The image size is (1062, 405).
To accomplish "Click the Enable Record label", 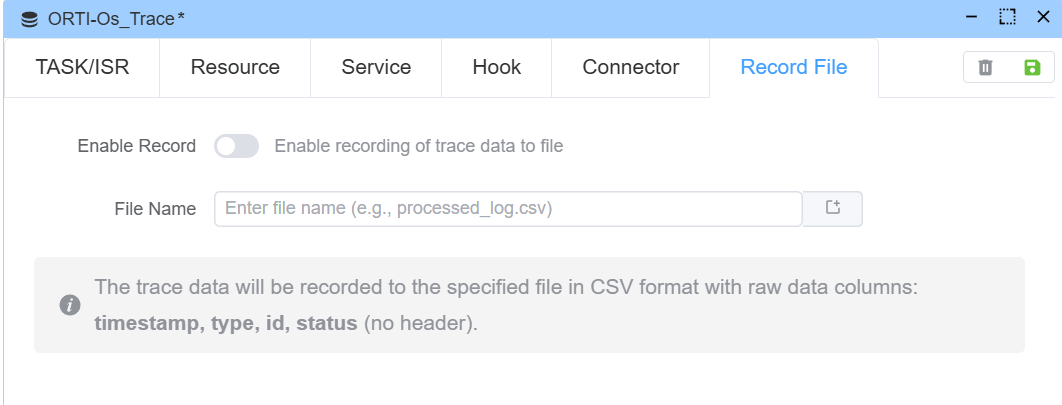I will 137,146.
